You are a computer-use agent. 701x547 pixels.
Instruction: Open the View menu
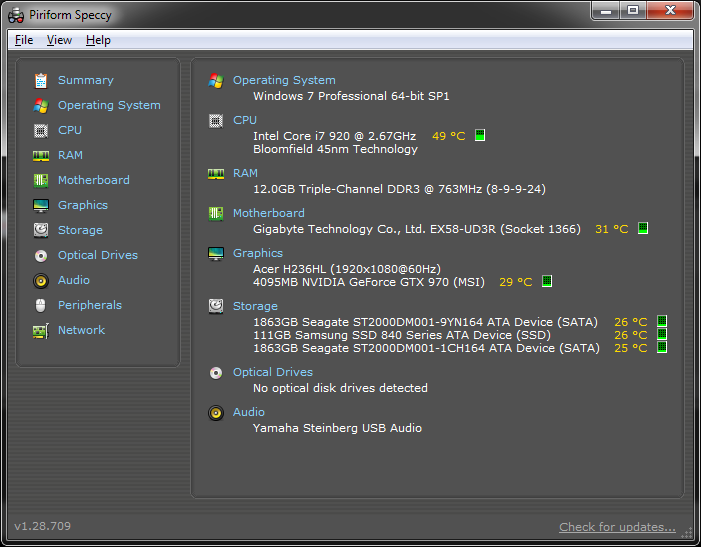(59, 40)
